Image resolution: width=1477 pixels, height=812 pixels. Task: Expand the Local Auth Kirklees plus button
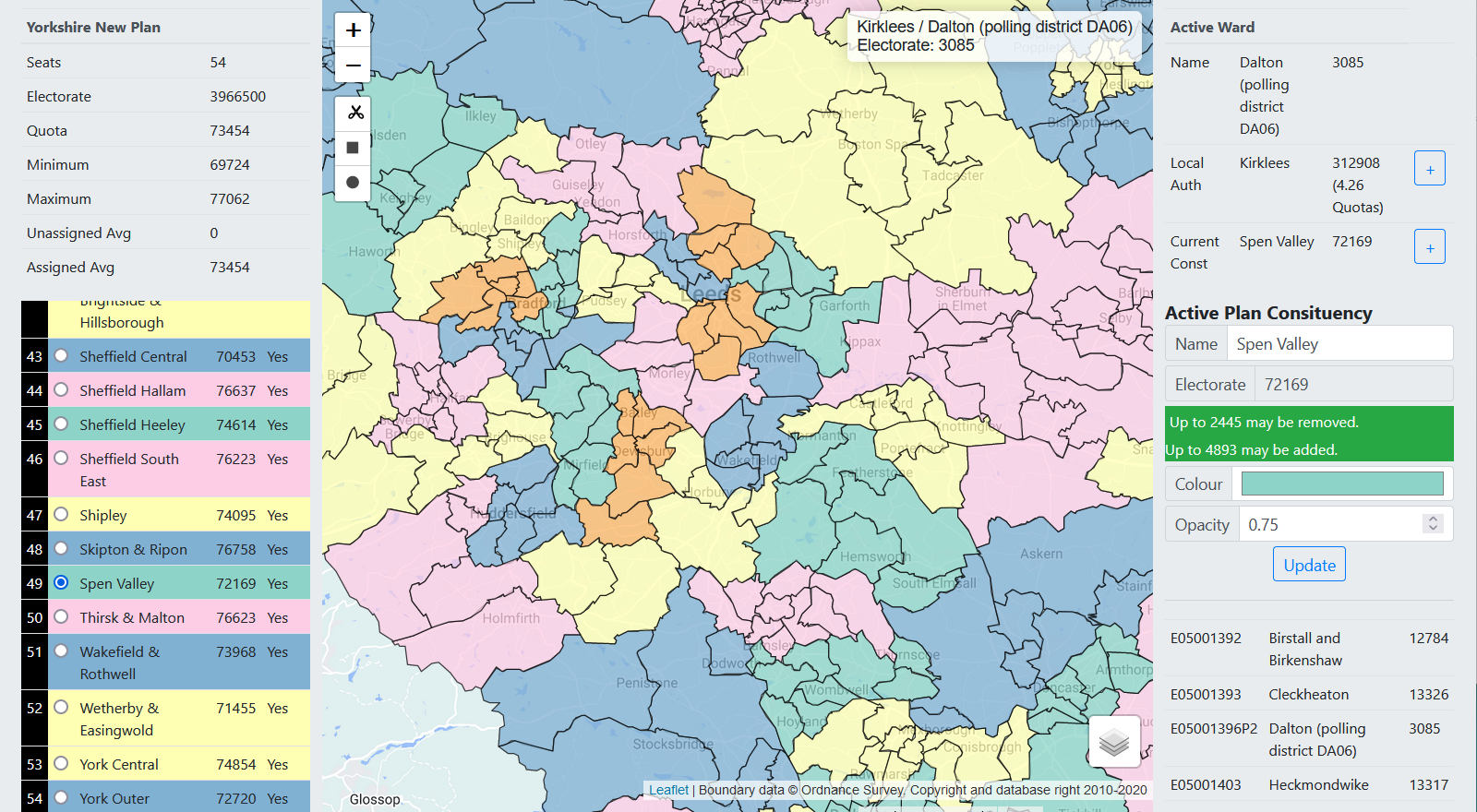coord(1429,169)
